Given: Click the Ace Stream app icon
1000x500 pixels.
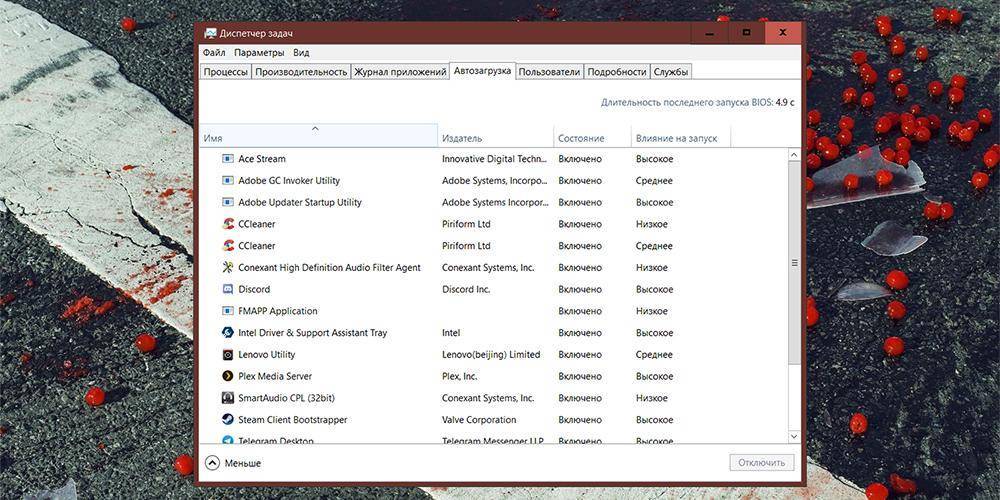Looking at the screenshot, I should (228, 159).
